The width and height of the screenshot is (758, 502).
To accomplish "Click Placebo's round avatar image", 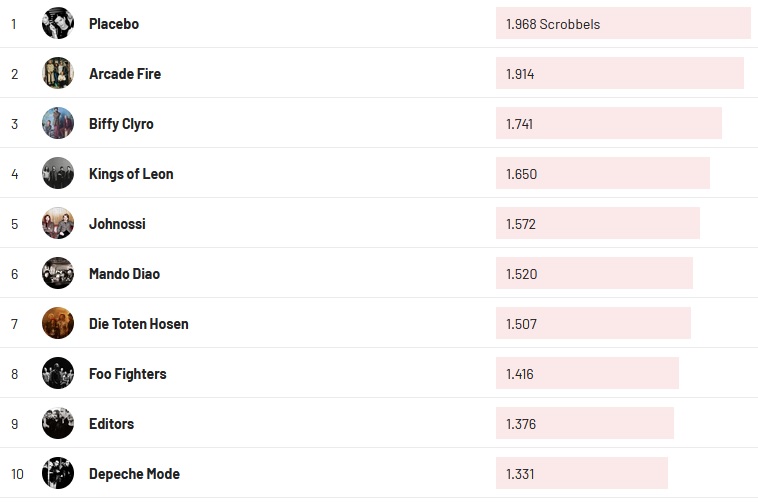I will click(58, 23).
